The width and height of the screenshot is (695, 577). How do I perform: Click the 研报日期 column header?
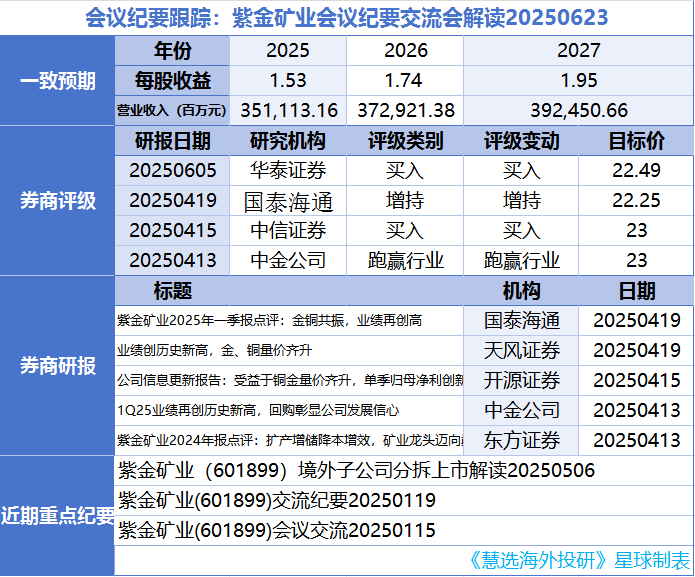point(172,141)
